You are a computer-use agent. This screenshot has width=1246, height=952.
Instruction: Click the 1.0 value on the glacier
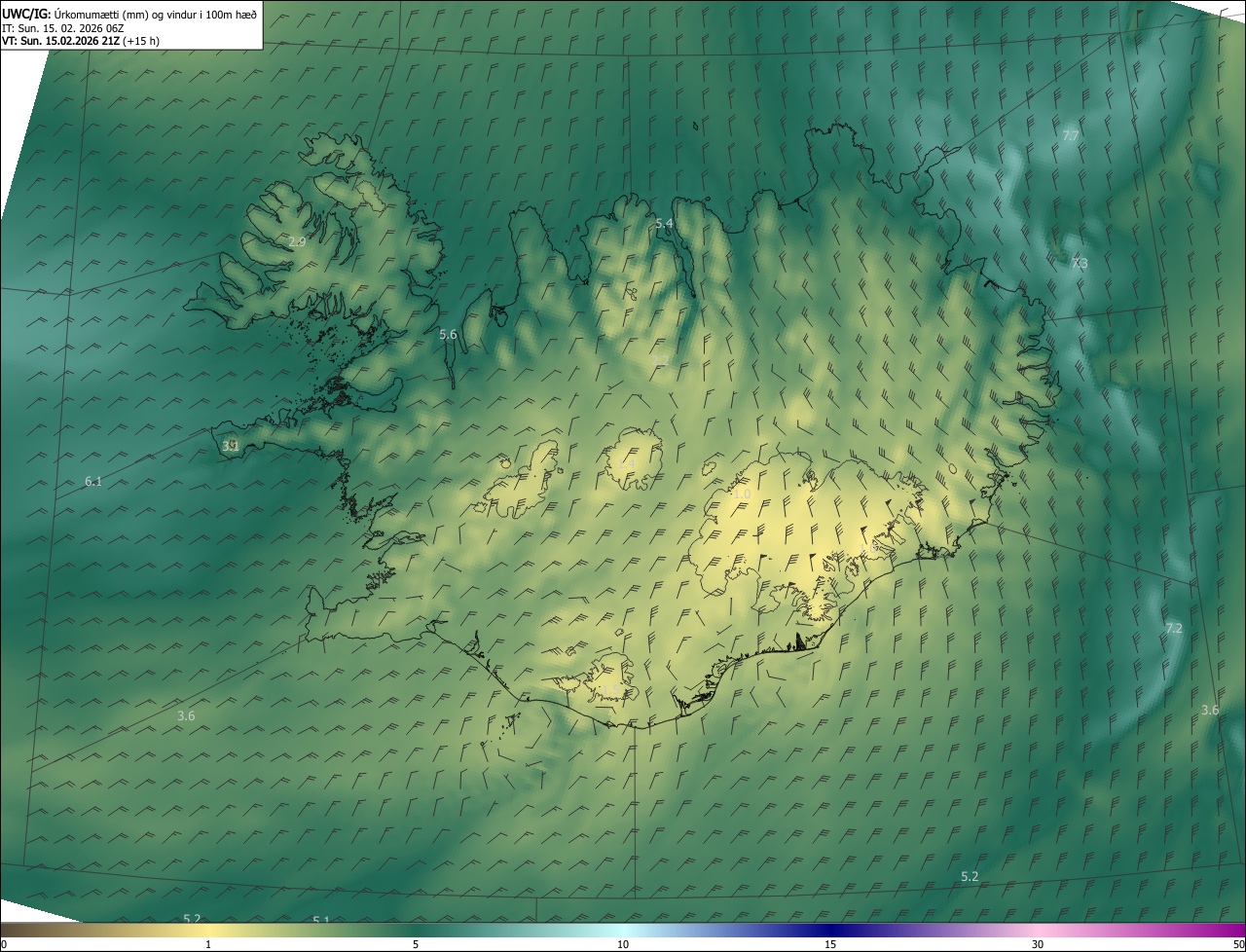pos(742,494)
